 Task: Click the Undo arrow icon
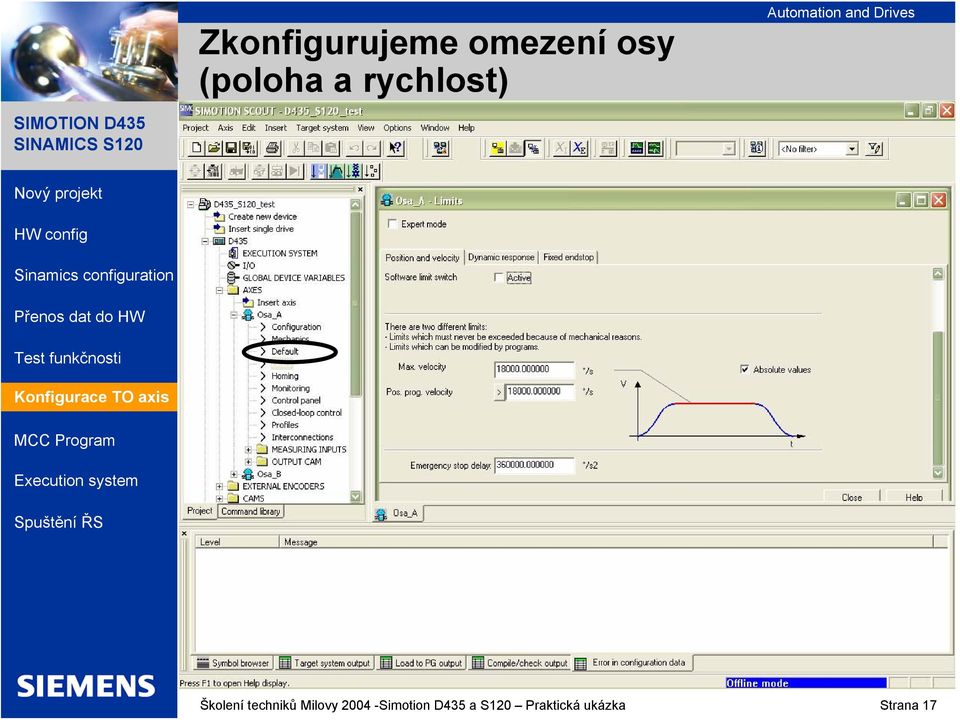(354, 148)
